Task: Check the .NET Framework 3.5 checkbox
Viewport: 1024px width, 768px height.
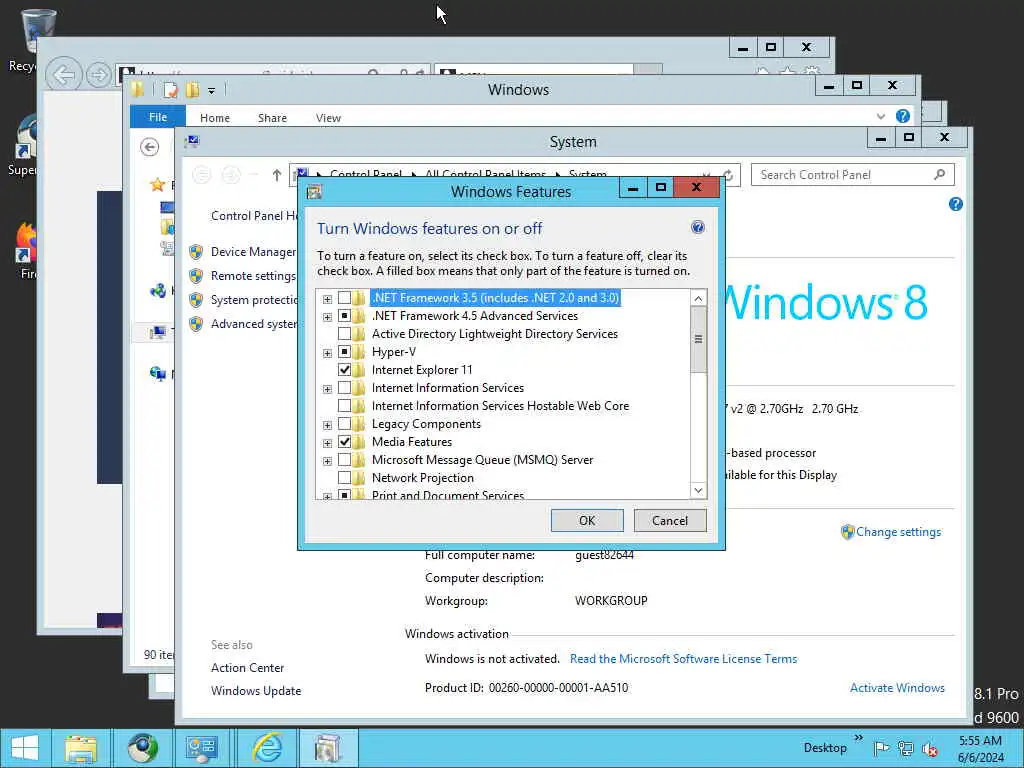Action: [344, 298]
